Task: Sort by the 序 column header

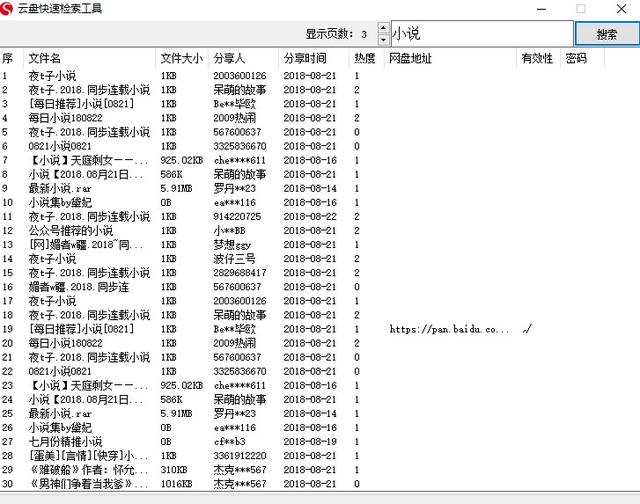Action: click(x=11, y=58)
